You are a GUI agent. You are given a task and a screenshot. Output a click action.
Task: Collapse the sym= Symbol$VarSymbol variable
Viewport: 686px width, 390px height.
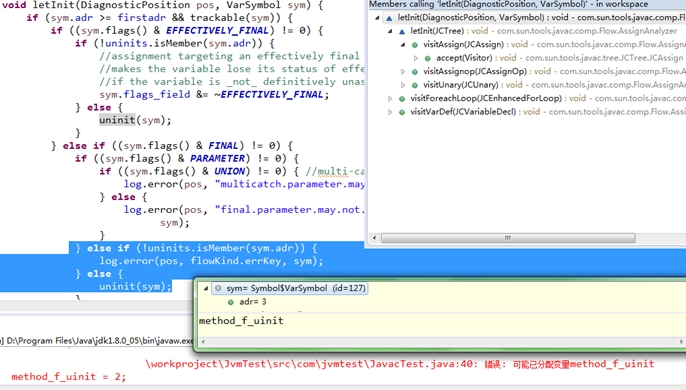point(205,288)
